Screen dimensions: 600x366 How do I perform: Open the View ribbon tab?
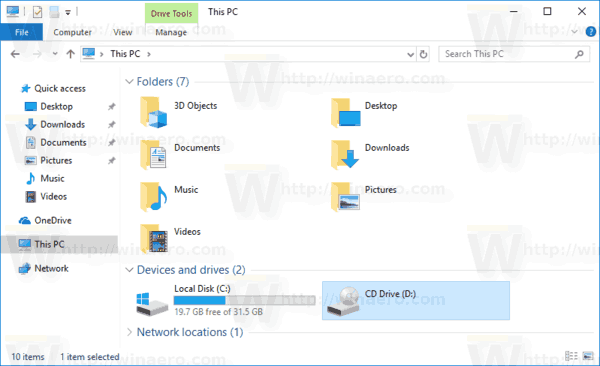point(122,32)
